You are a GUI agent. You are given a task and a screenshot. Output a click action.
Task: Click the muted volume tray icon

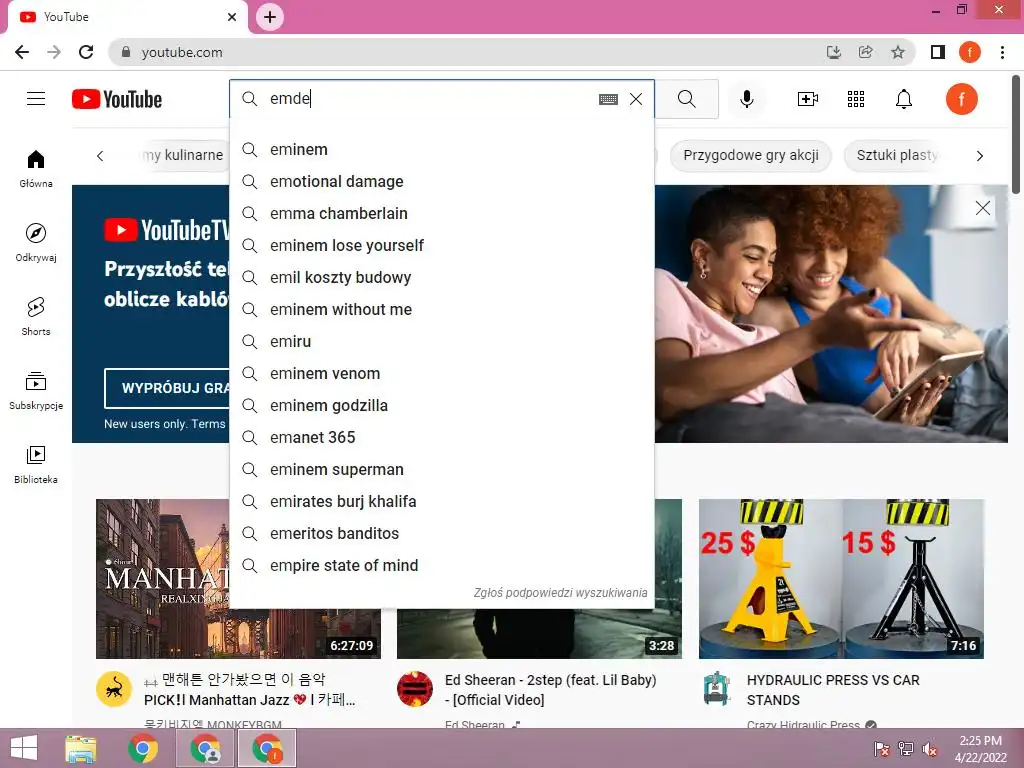coord(930,749)
